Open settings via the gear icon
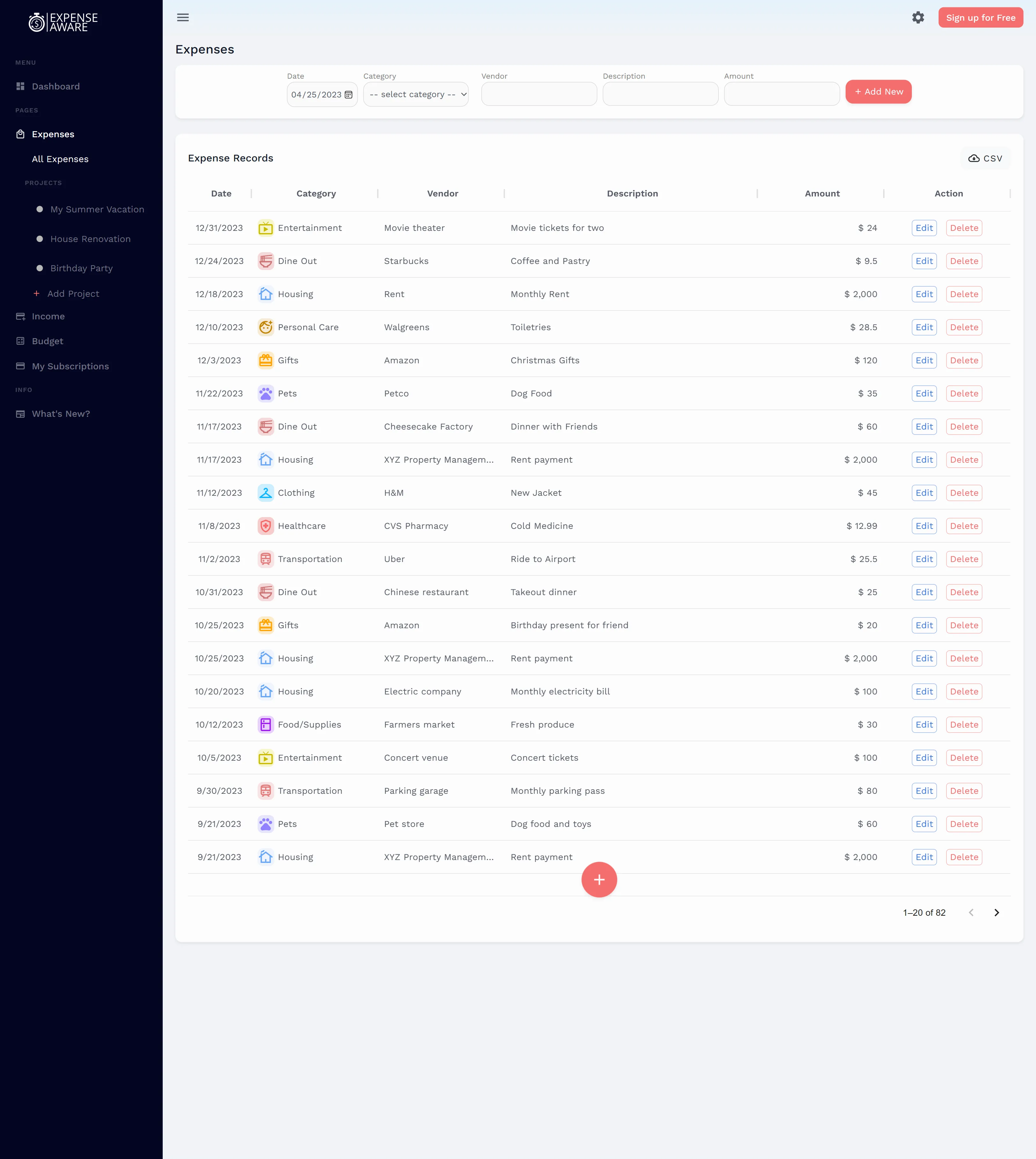 (x=918, y=18)
